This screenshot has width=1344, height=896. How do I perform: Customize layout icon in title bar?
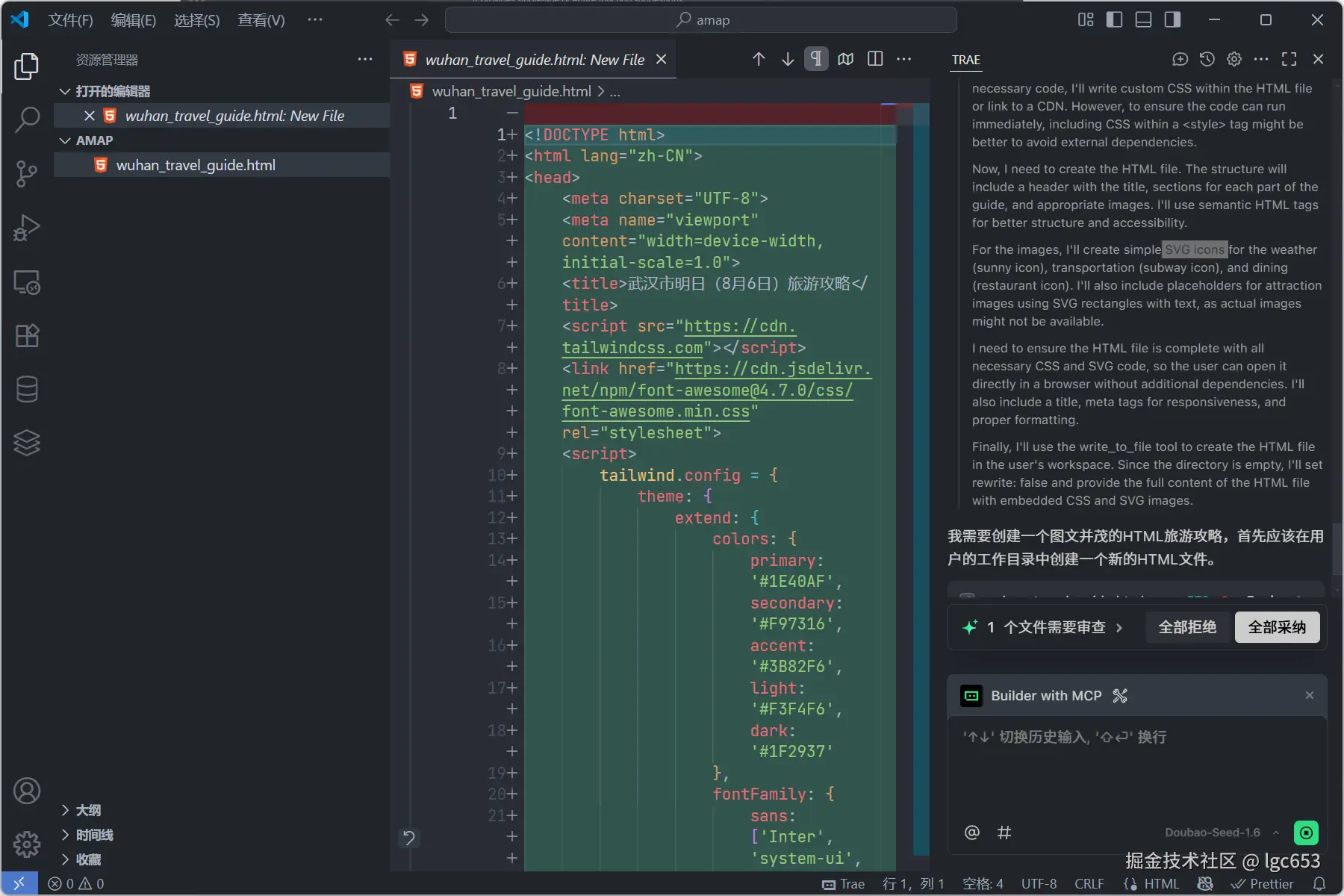click(1086, 20)
